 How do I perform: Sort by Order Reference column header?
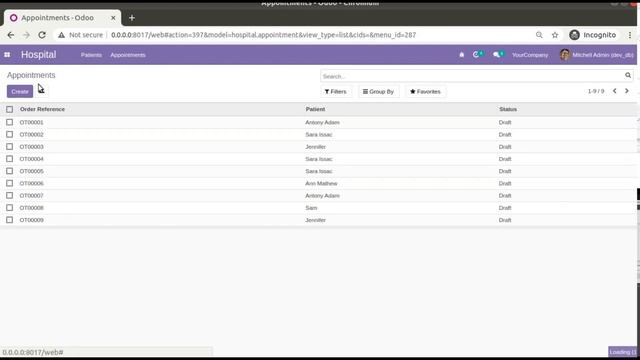point(42,109)
